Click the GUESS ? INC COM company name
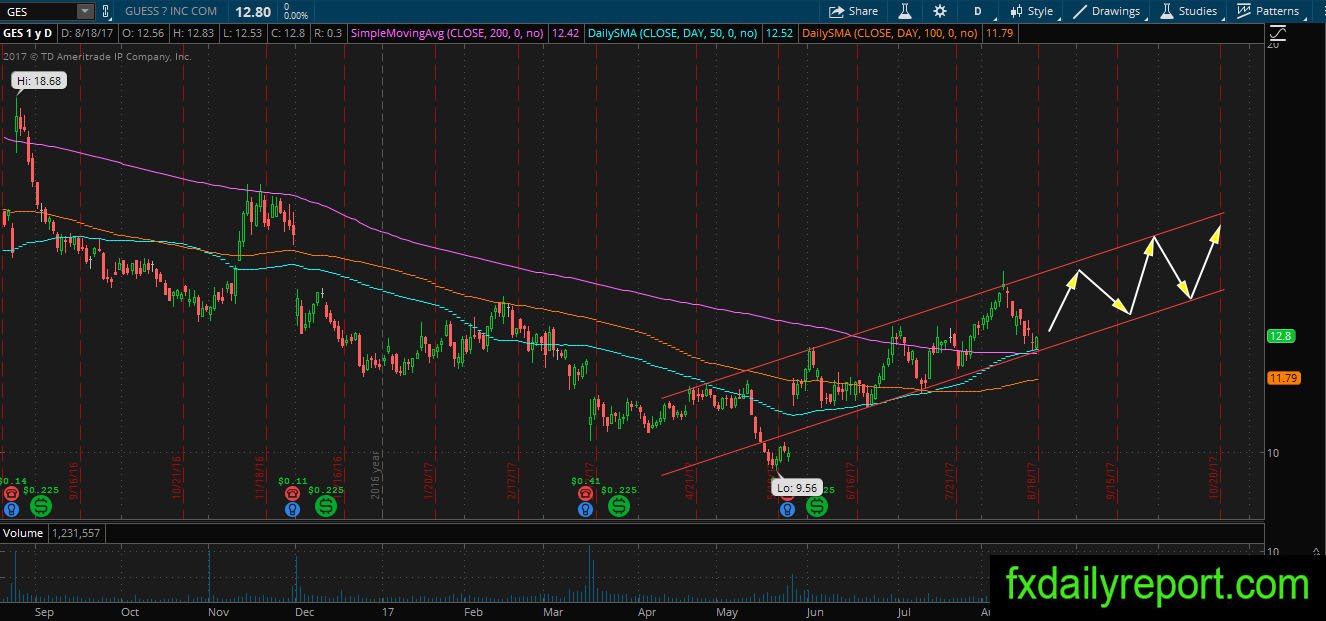The height and width of the screenshot is (621, 1326). tap(171, 11)
